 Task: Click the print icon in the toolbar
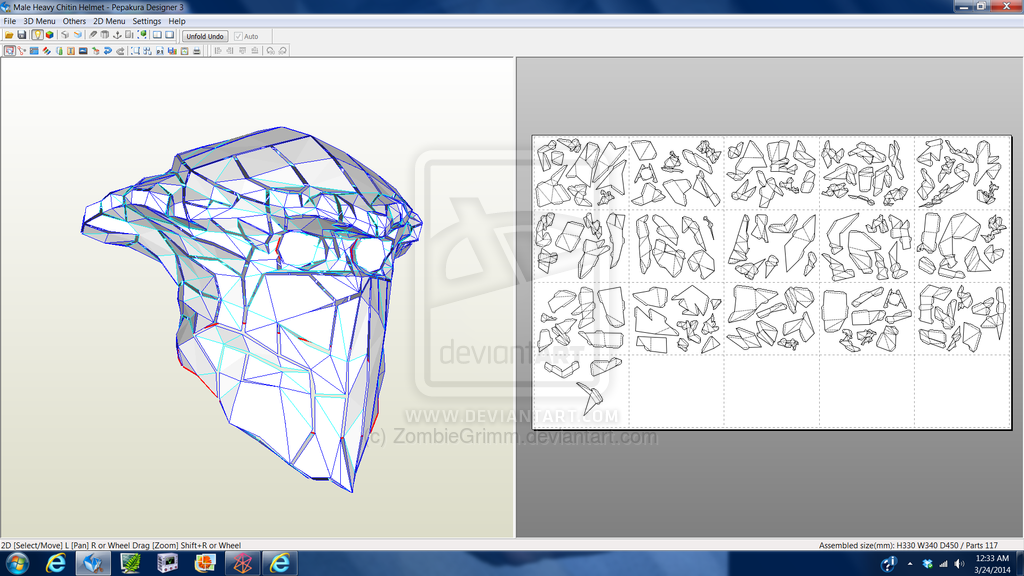click(x=197, y=51)
